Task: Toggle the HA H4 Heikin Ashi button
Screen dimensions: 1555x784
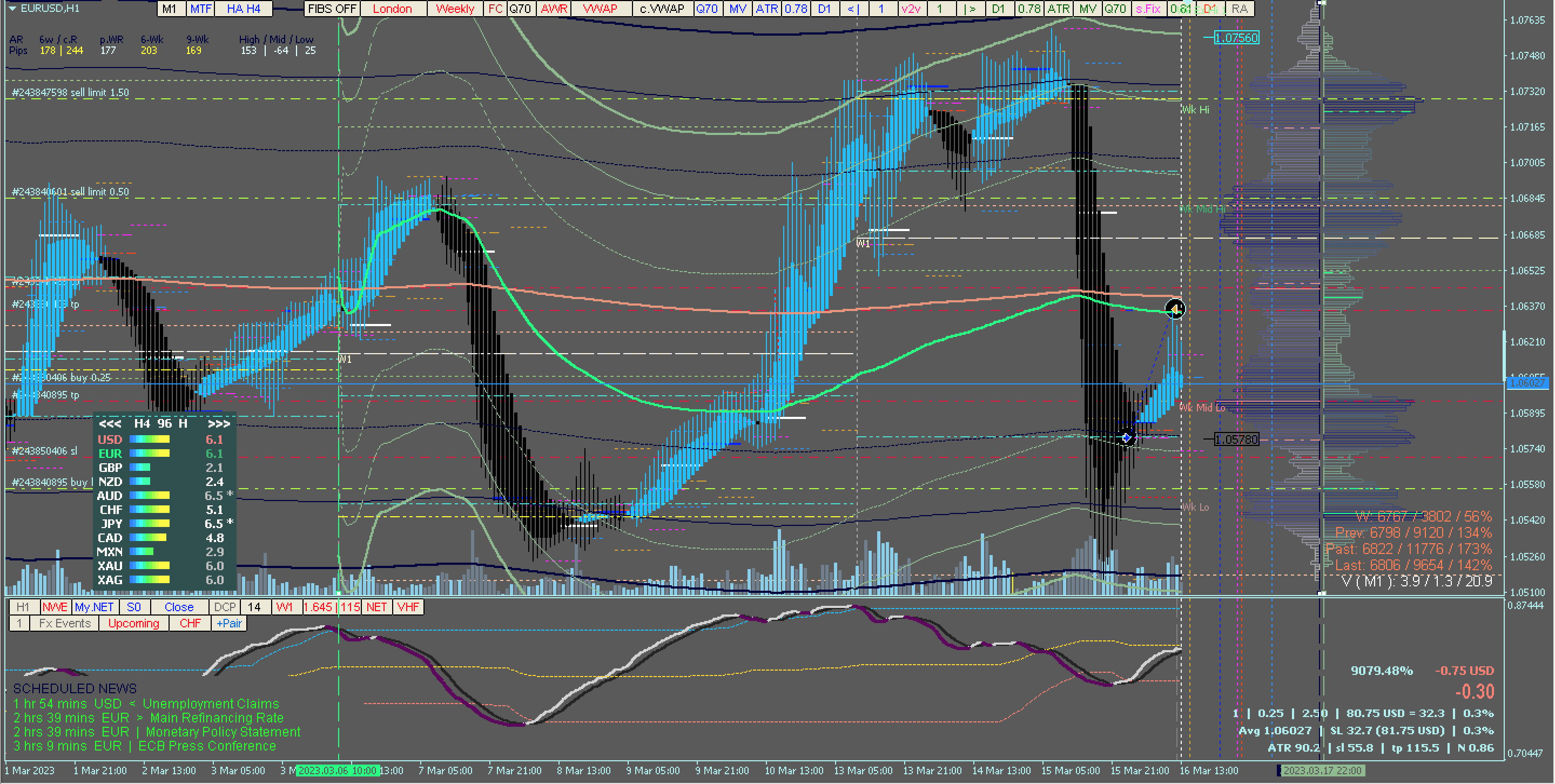Action: [x=243, y=9]
